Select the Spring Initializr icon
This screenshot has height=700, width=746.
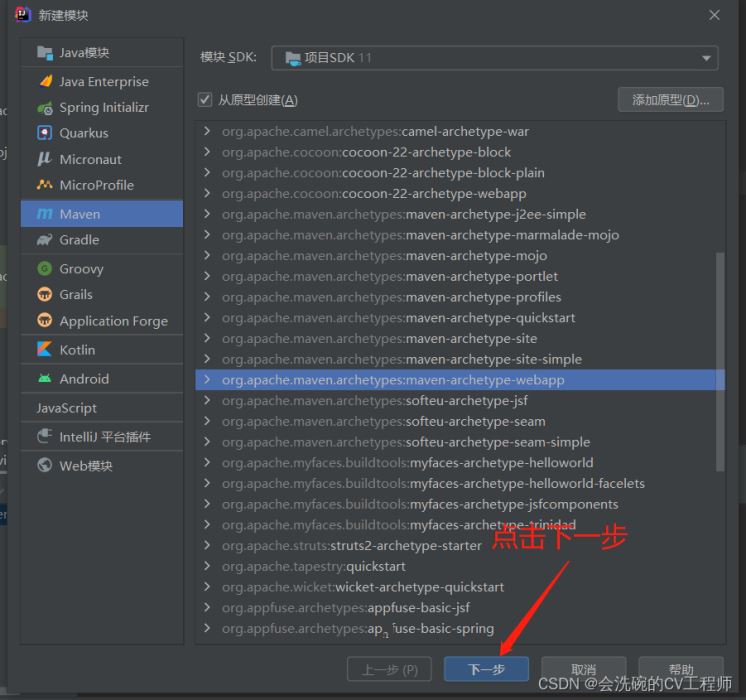[44, 108]
